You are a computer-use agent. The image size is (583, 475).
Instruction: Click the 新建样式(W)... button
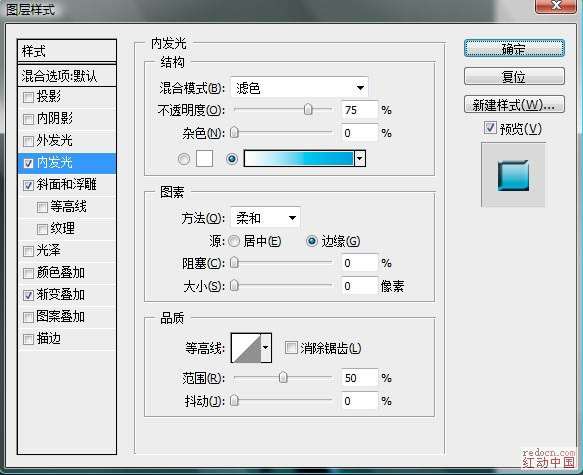514,105
